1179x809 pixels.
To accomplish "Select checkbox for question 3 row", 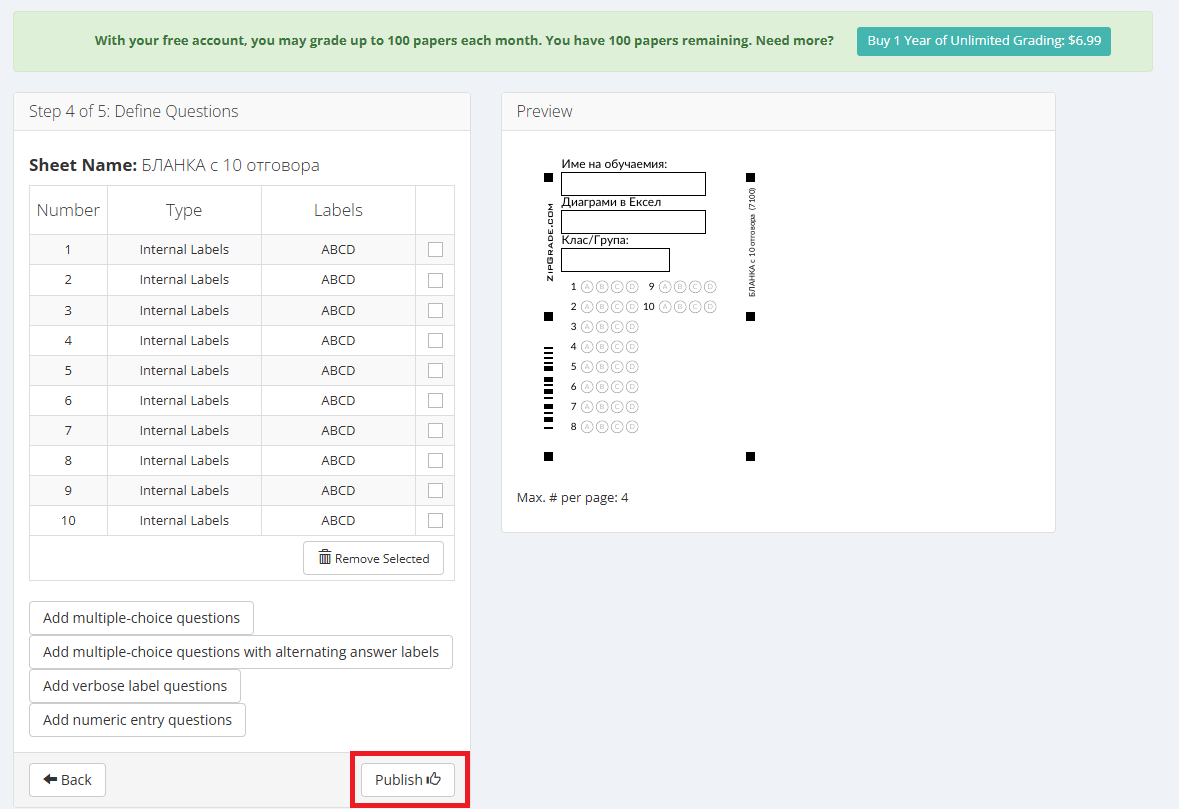I will (x=435, y=310).
